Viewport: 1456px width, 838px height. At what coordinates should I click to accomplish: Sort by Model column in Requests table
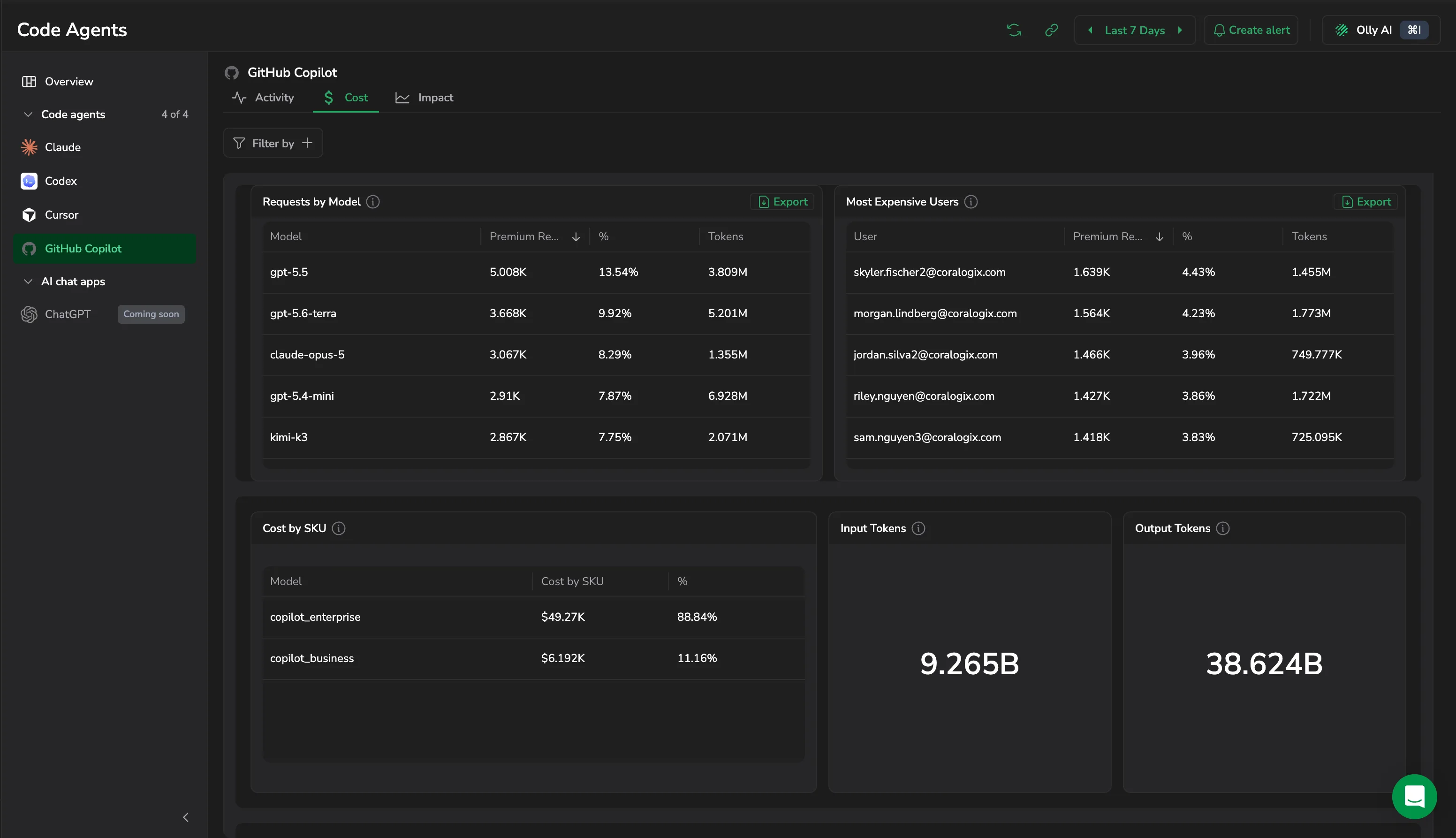[x=286, y=236]
